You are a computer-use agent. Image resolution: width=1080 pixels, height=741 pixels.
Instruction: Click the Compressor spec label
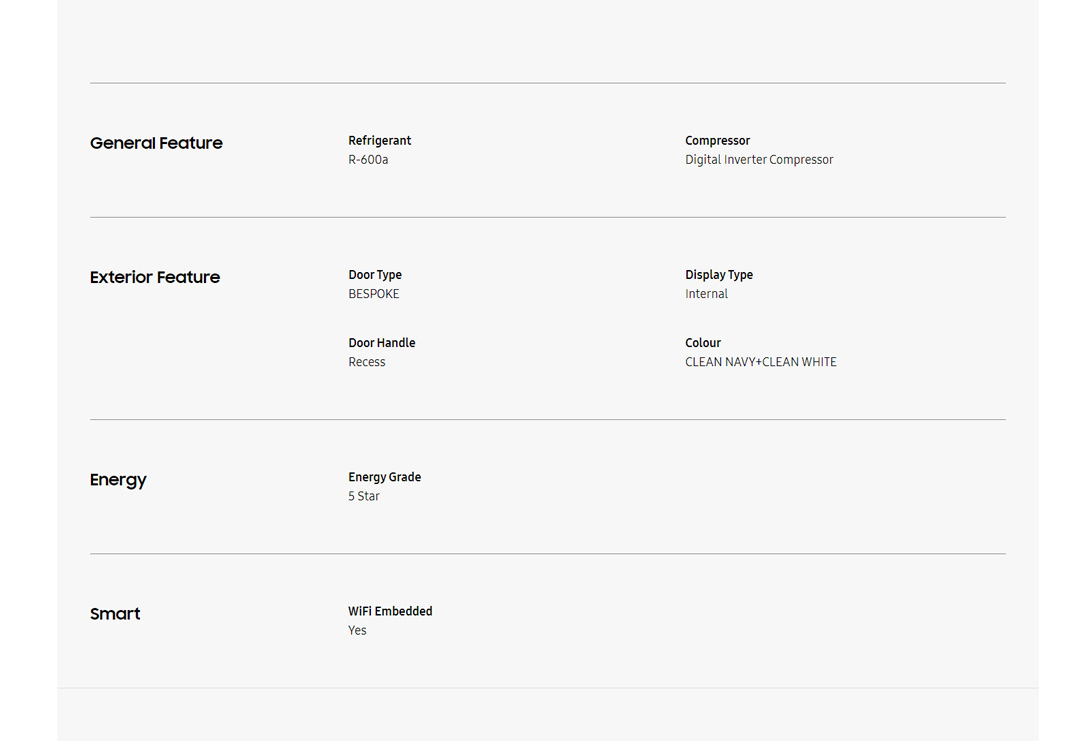[717, 141]
